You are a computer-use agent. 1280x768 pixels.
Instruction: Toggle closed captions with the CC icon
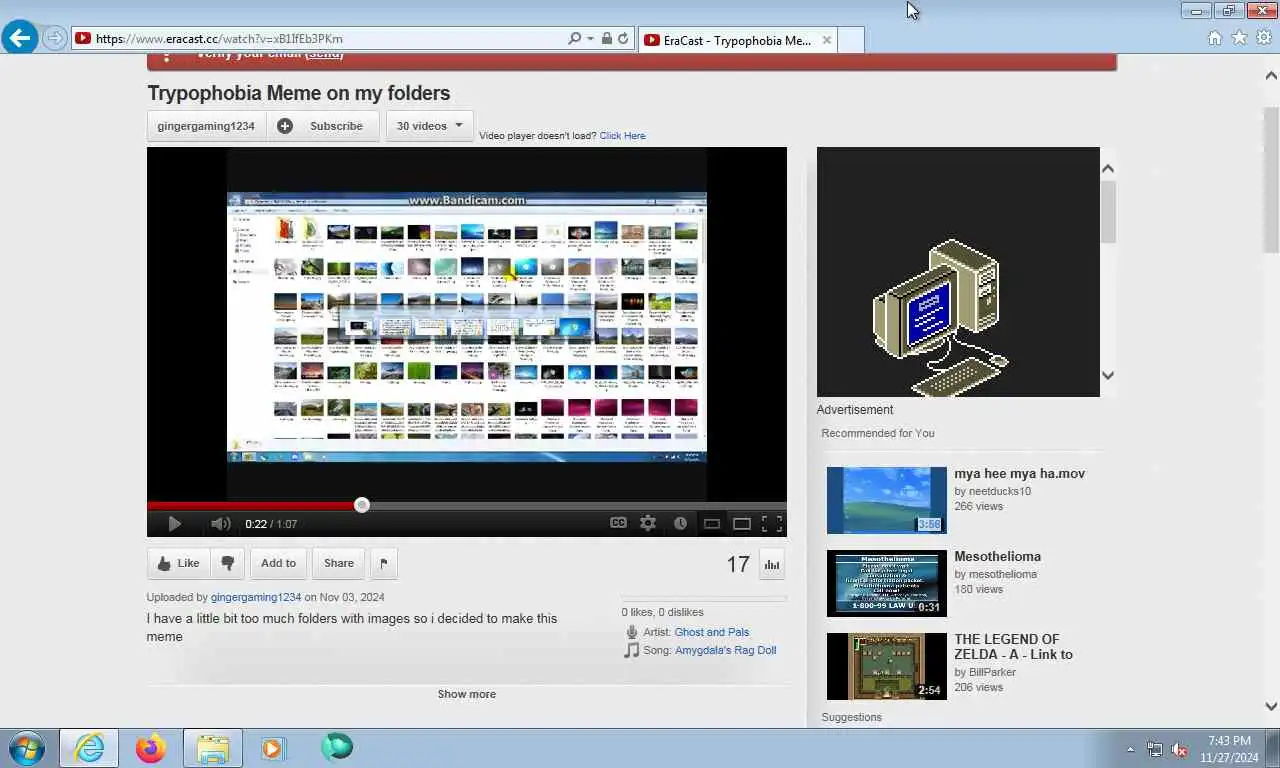point(618,523)
